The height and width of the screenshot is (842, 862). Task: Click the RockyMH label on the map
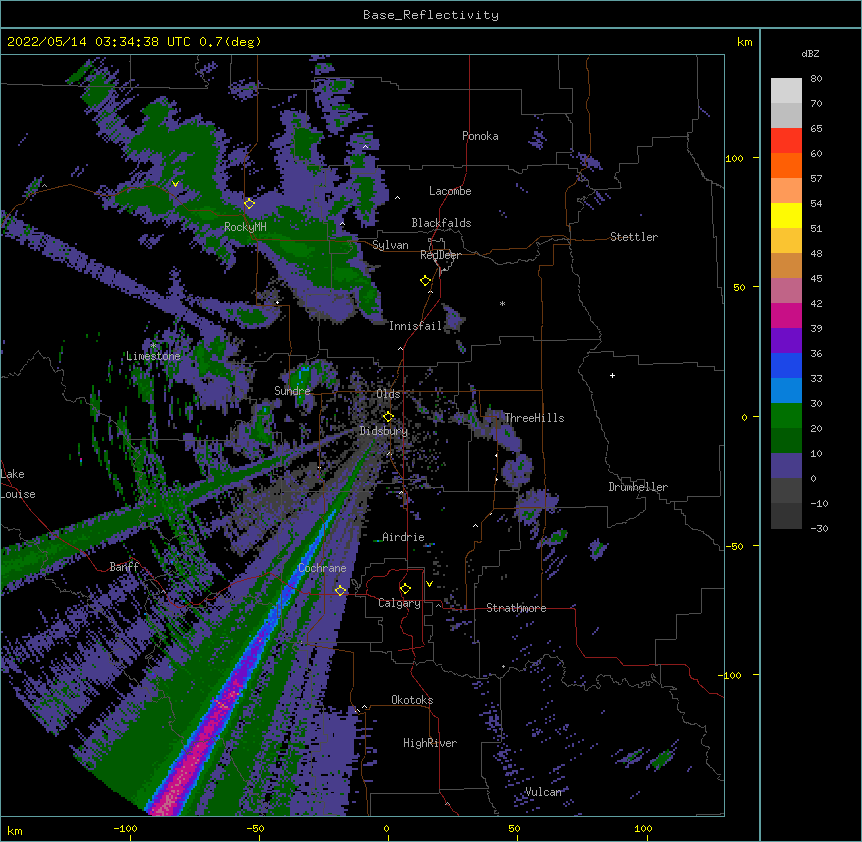coord(245,227)
